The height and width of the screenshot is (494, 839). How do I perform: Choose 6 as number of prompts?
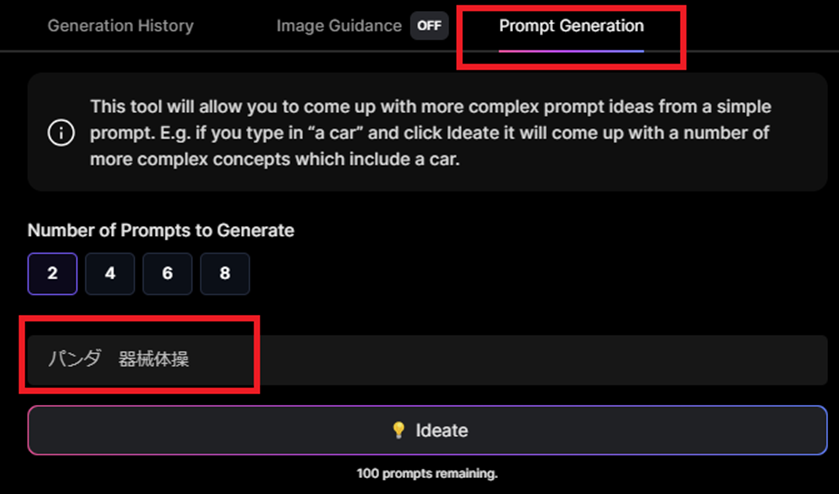(x=167, y=273)
